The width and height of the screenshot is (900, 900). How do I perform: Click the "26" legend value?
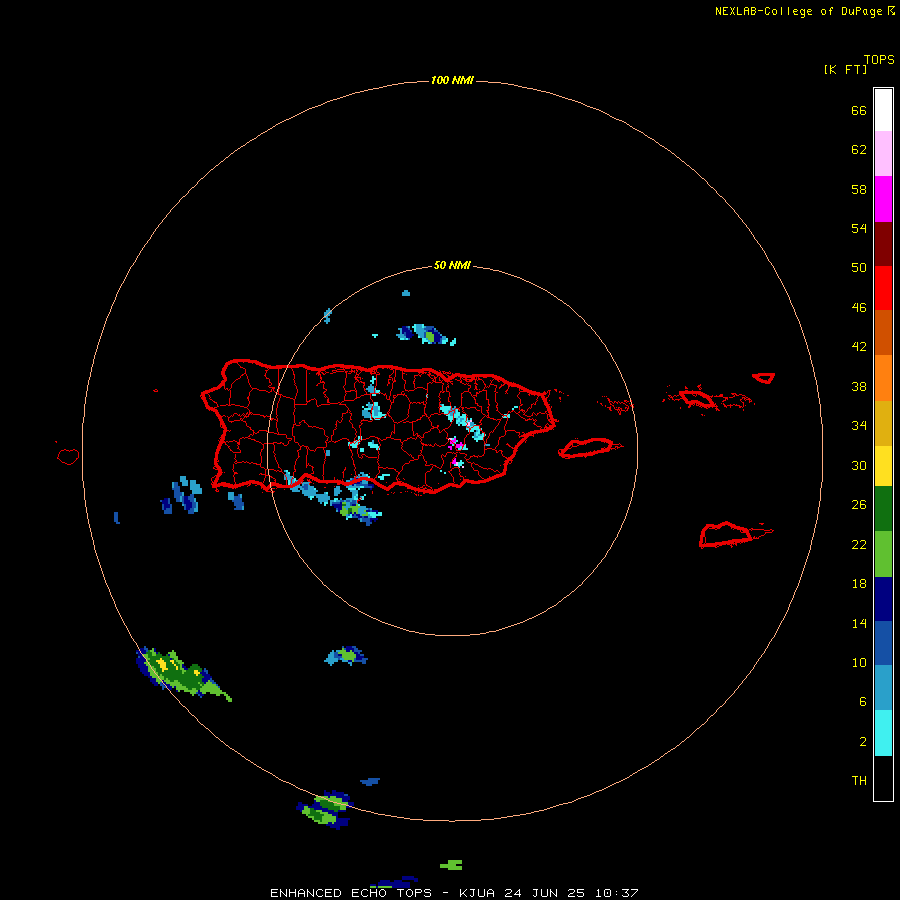click(859, 505)
